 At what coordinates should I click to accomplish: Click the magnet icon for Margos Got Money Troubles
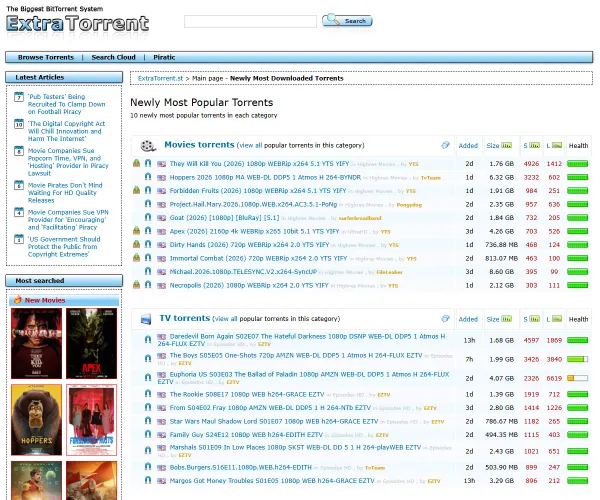coord(148,480)
